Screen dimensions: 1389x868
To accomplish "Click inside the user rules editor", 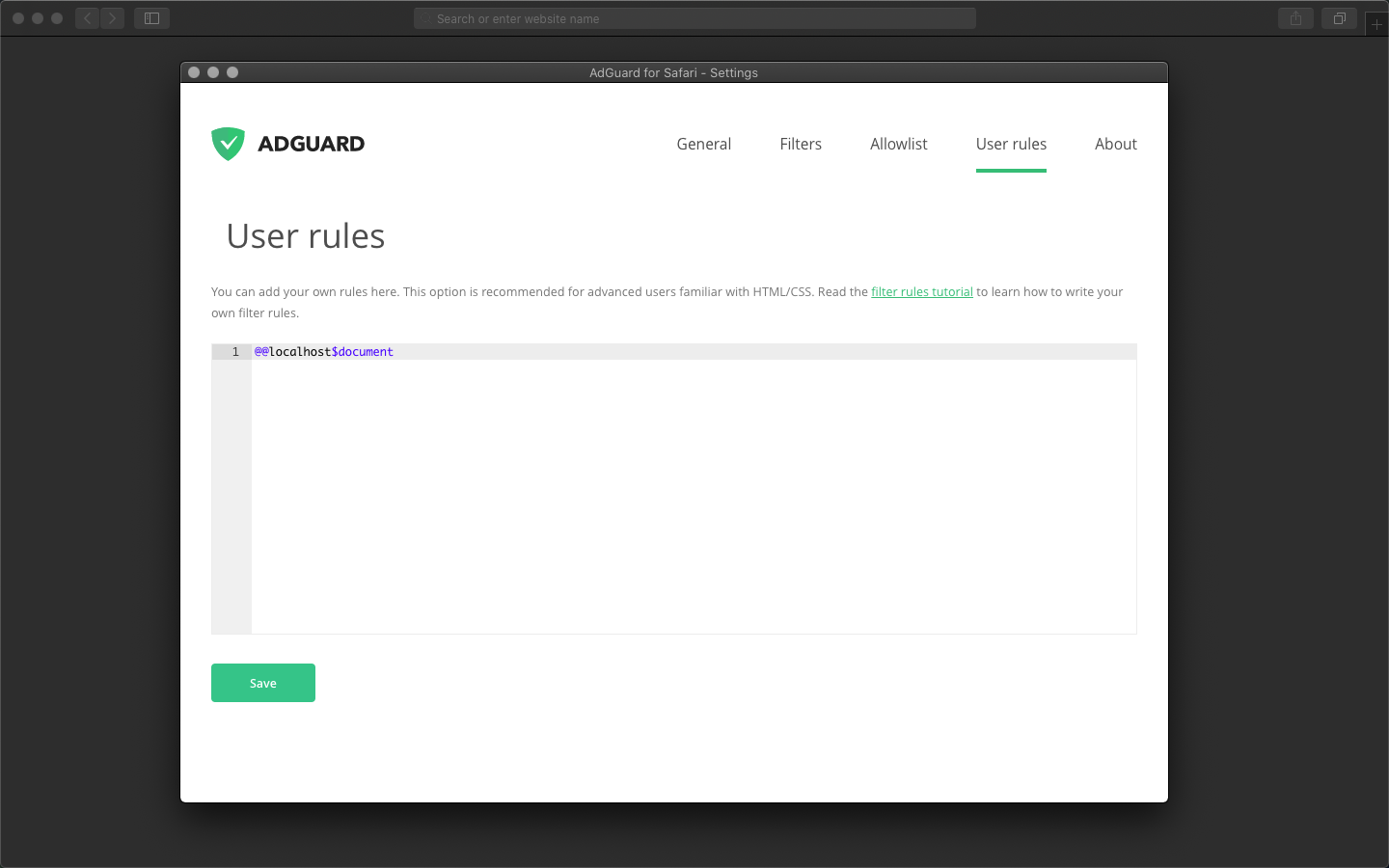I will click(x=675, y=482).
